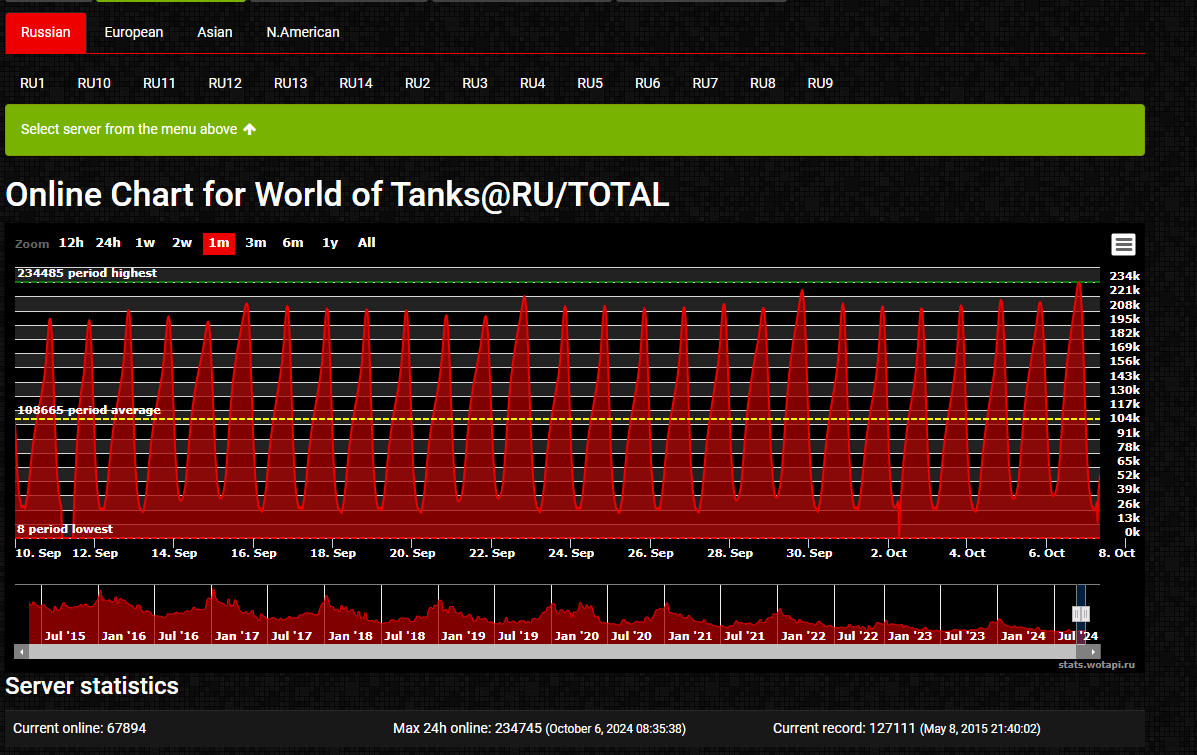Click the navigator scrollbar left arrow
This screenshot has width=1197, height=755.
tap(21, 651)
